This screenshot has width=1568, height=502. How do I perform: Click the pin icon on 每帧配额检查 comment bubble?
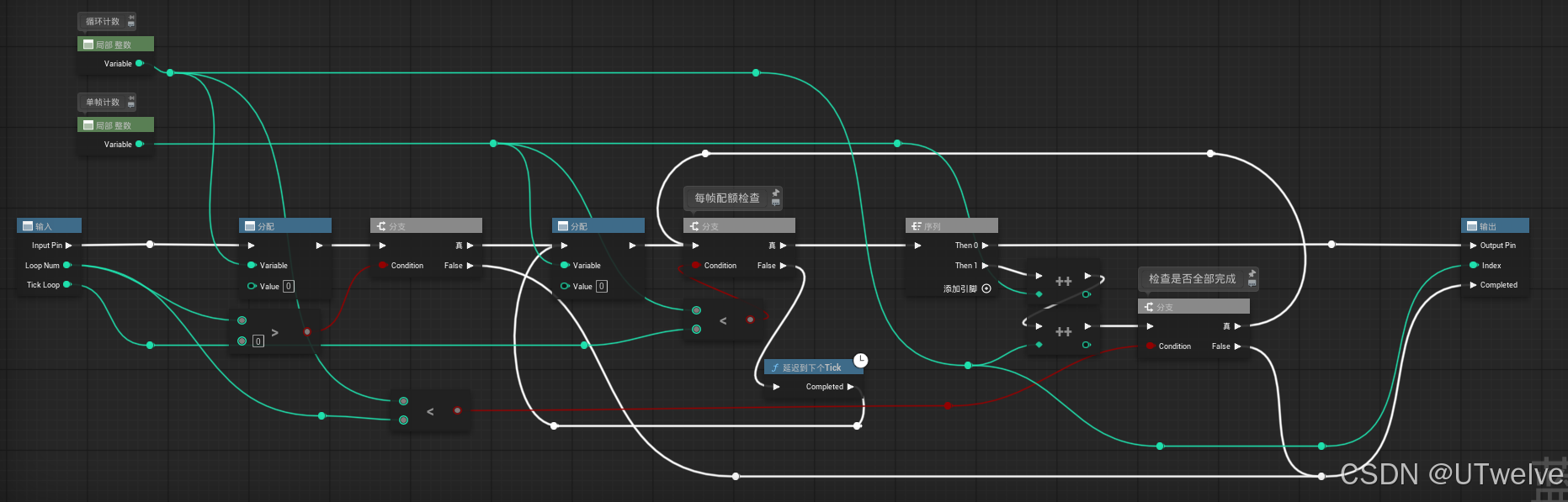point(776,193)
